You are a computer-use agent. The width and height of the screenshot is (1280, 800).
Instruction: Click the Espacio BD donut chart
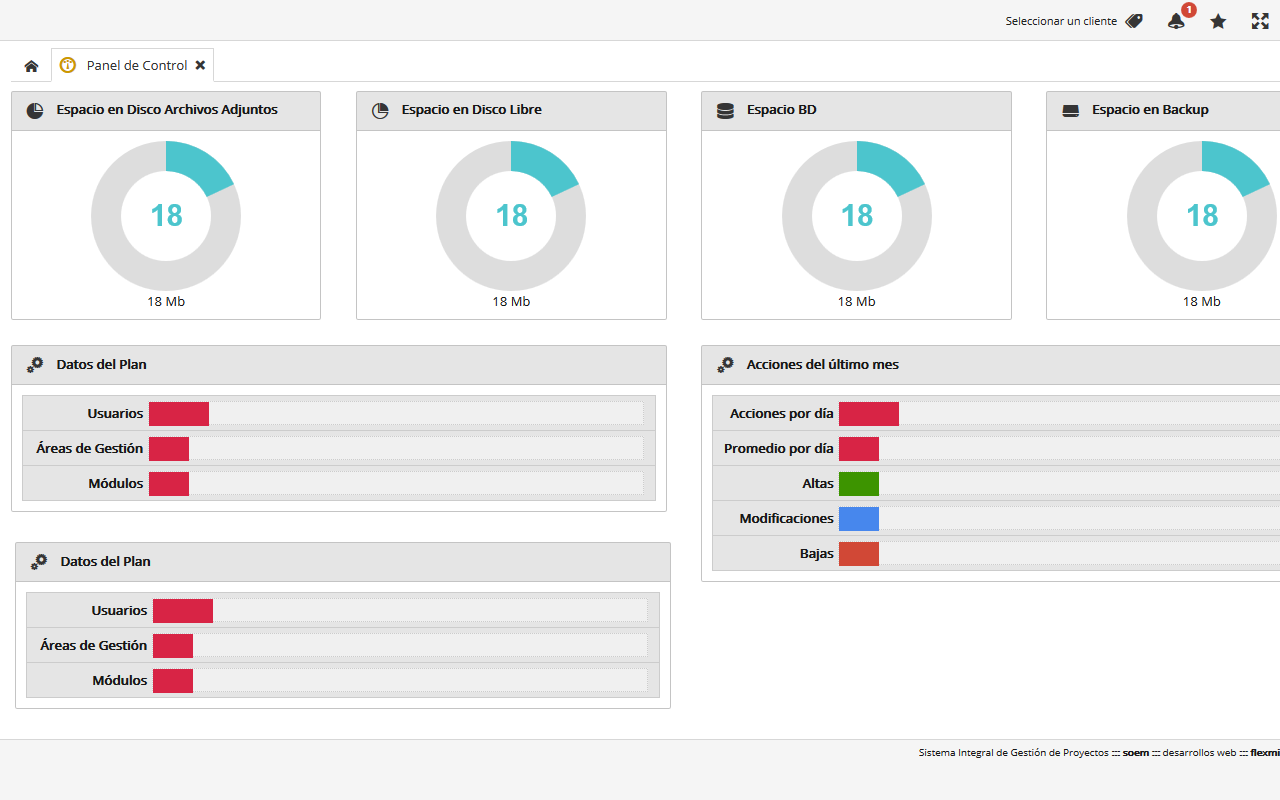click(857, 215)
